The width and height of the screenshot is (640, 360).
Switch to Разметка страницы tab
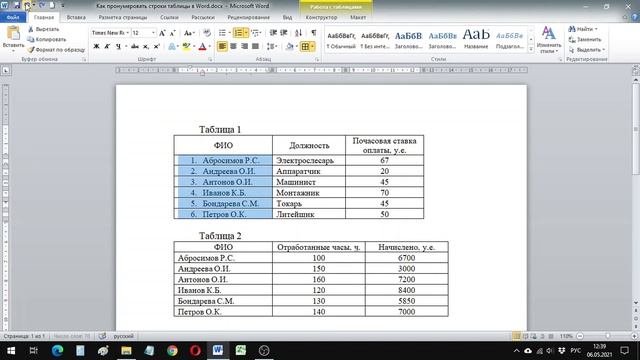point(123,17)
